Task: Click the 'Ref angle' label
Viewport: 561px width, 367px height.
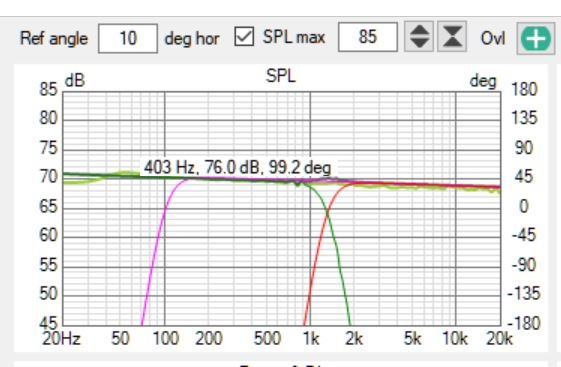Action: tap(54, 39)
